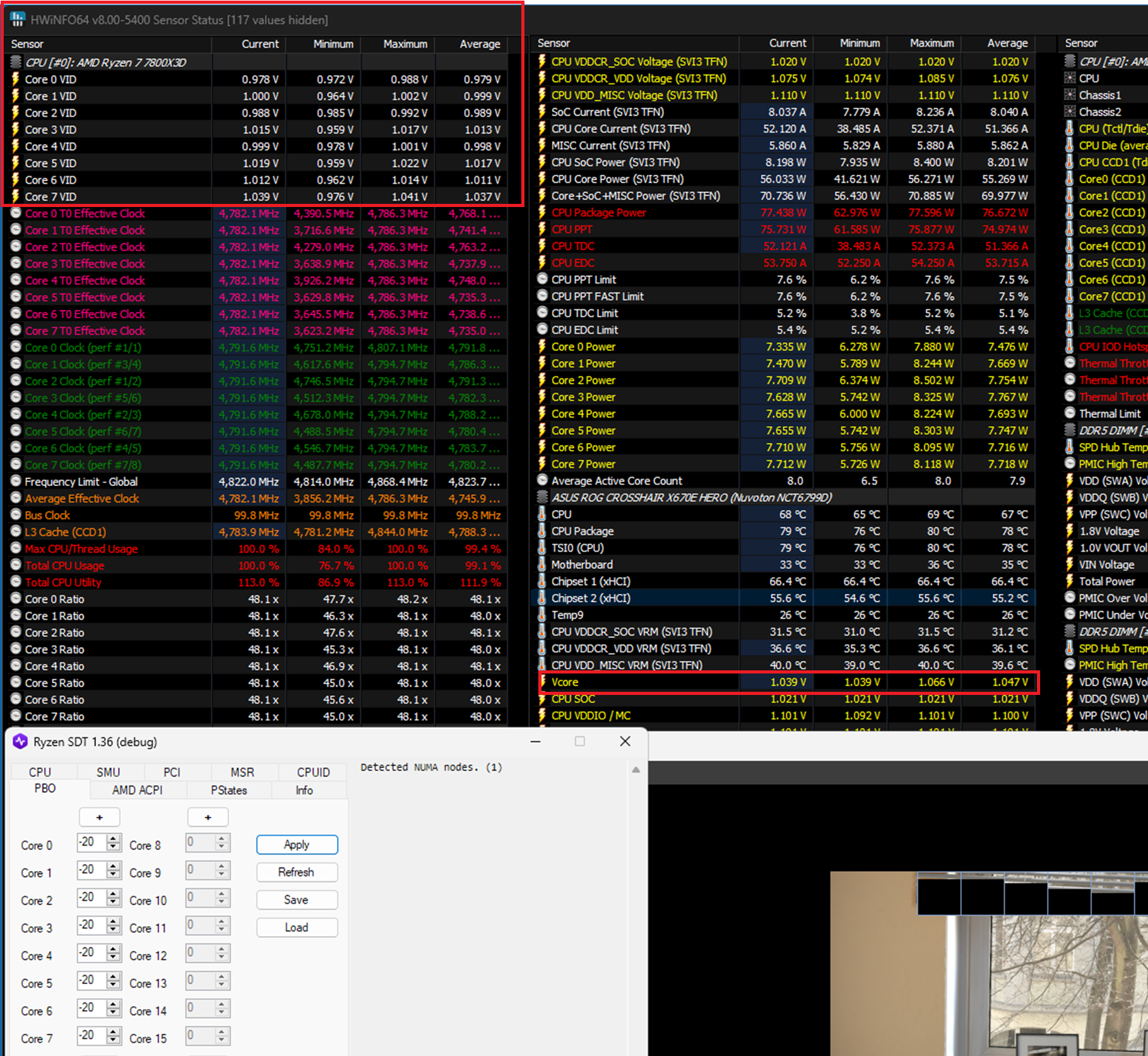Click the fan icon beside Chassis1

pos(1070,95)
